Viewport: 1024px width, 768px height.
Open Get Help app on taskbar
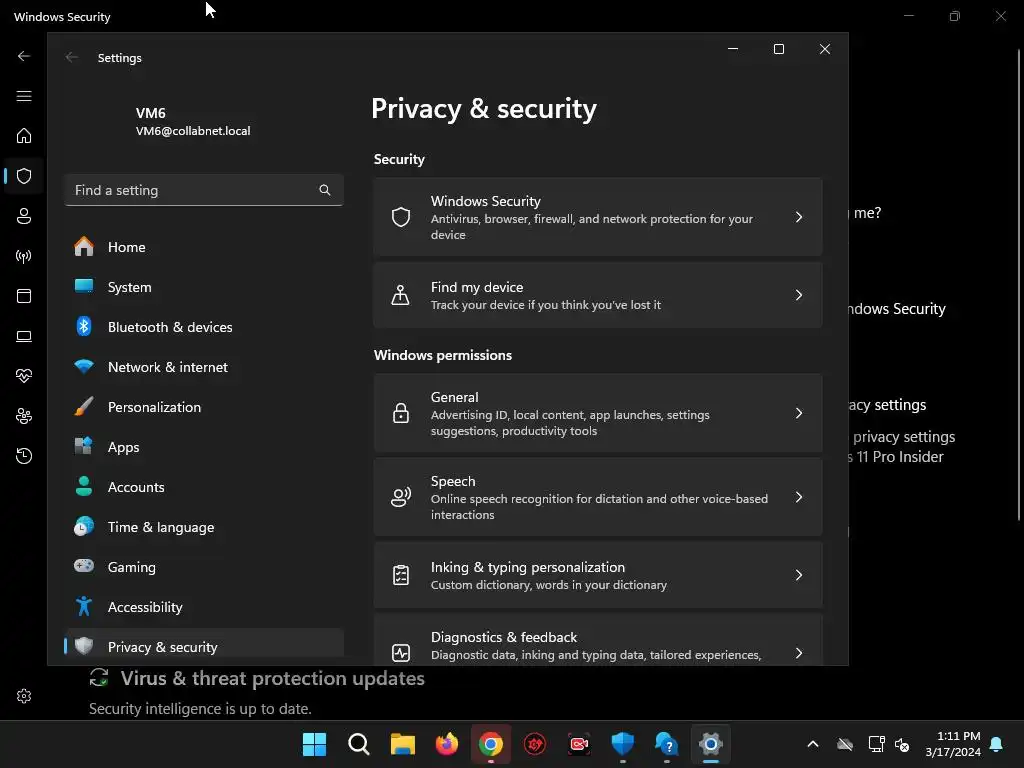pos(666,744)
